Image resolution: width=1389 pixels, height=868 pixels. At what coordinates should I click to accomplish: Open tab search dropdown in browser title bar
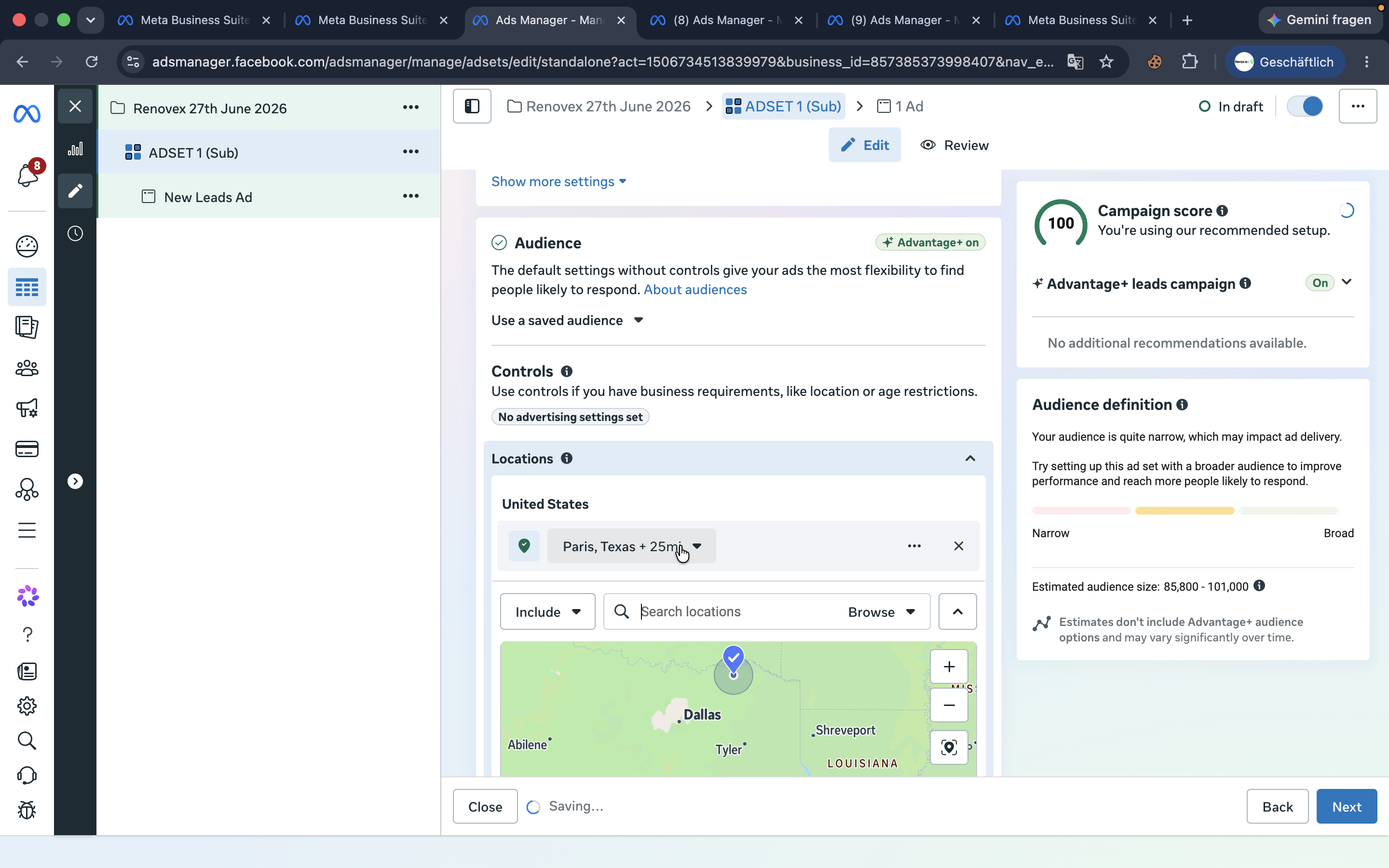(90, 20)
